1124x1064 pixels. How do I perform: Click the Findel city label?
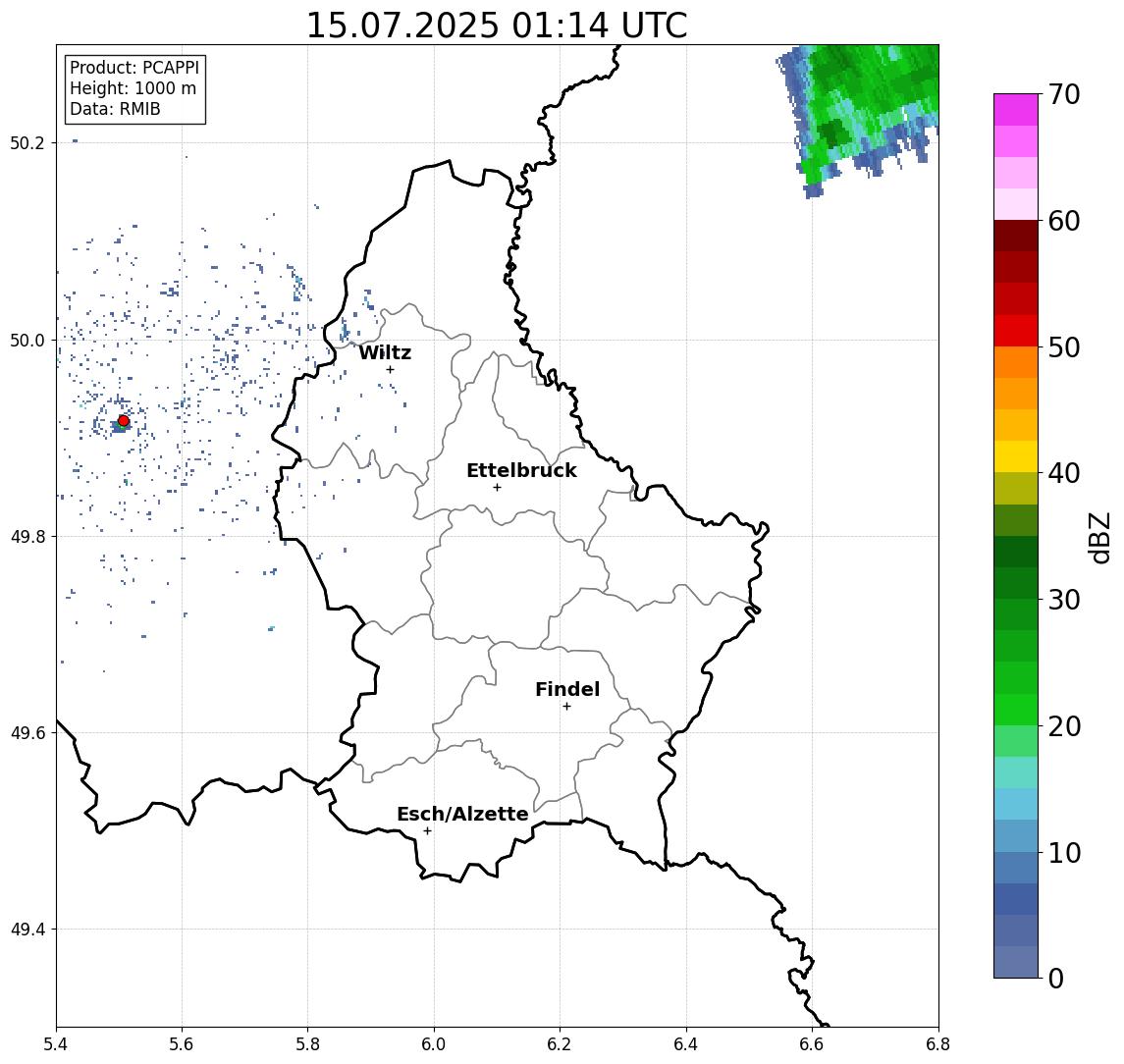[567, 689]
